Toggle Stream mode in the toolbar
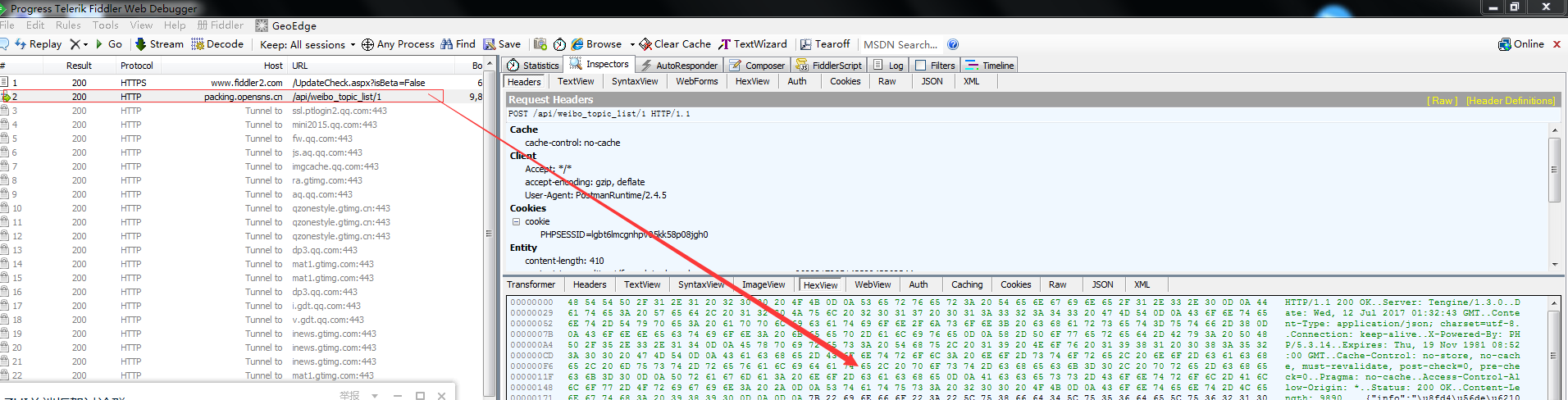1568x400 pixels. coord(160,44)
